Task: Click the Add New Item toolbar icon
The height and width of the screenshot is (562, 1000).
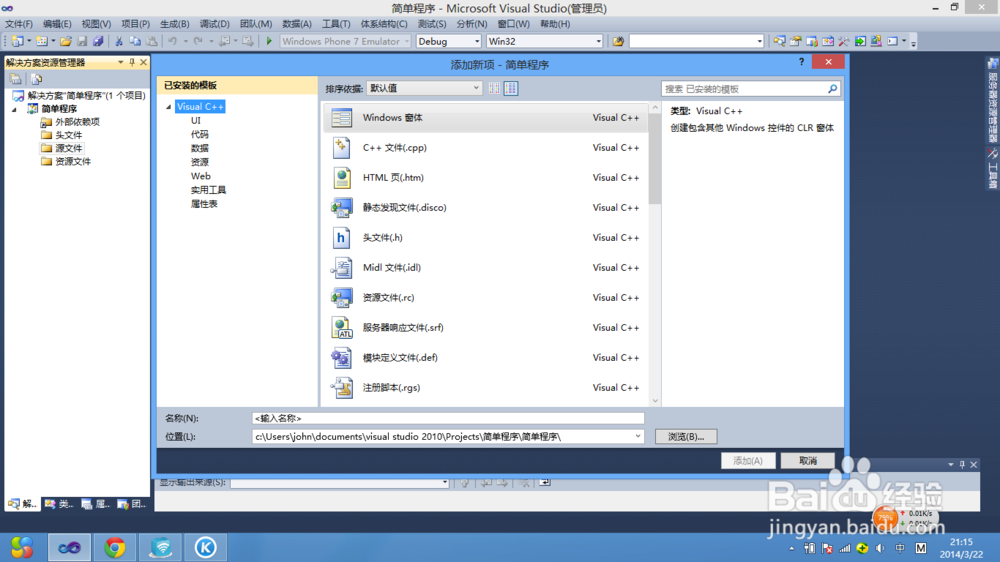Action: [x=41, y=41]
